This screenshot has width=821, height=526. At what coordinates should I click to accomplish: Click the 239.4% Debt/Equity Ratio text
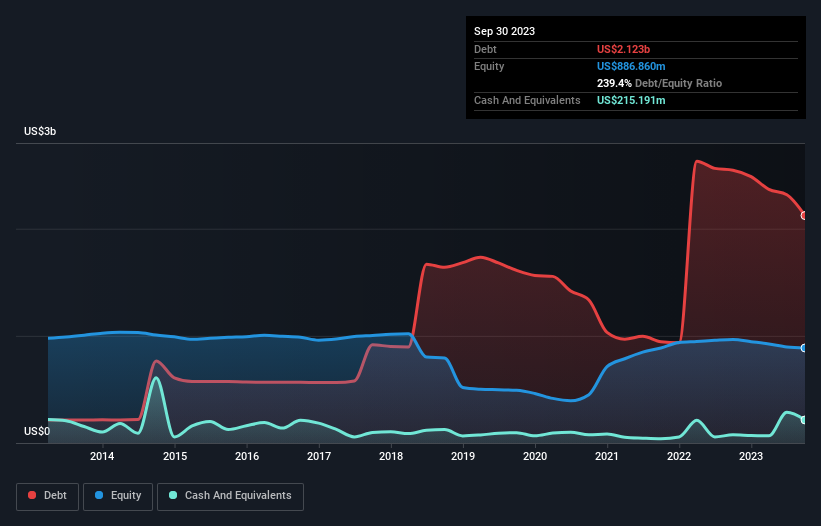659,83
